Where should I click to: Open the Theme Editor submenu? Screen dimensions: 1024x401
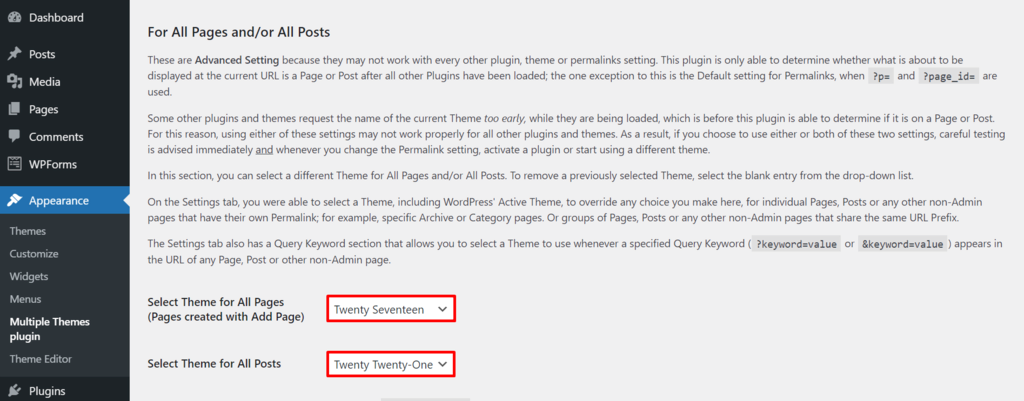[x=40, y=359]
